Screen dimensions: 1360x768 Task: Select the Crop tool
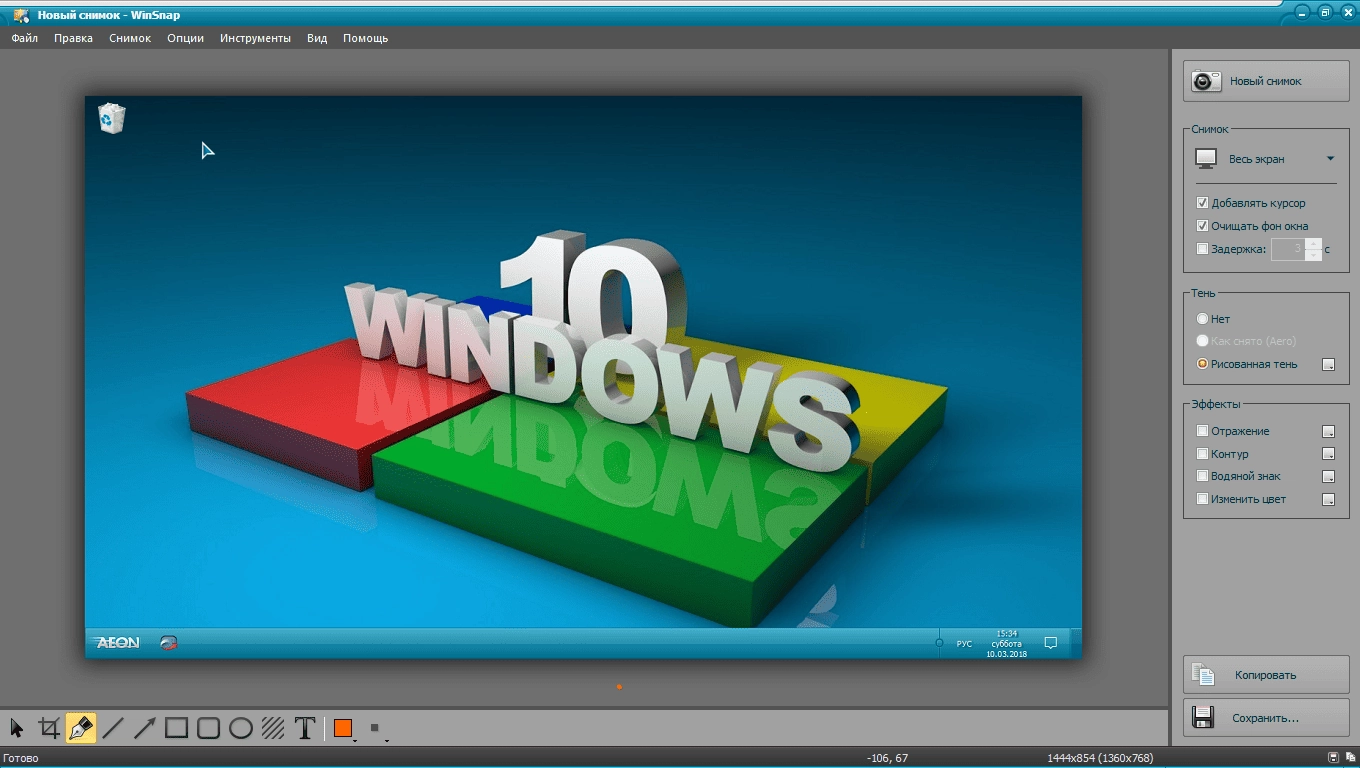[49, 728]
